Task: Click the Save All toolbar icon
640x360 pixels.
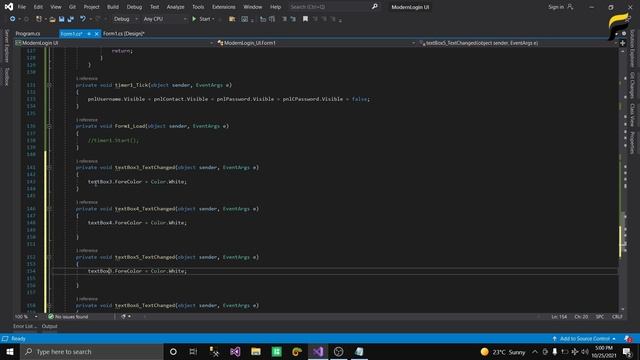Action: click(x=71, y=19)
